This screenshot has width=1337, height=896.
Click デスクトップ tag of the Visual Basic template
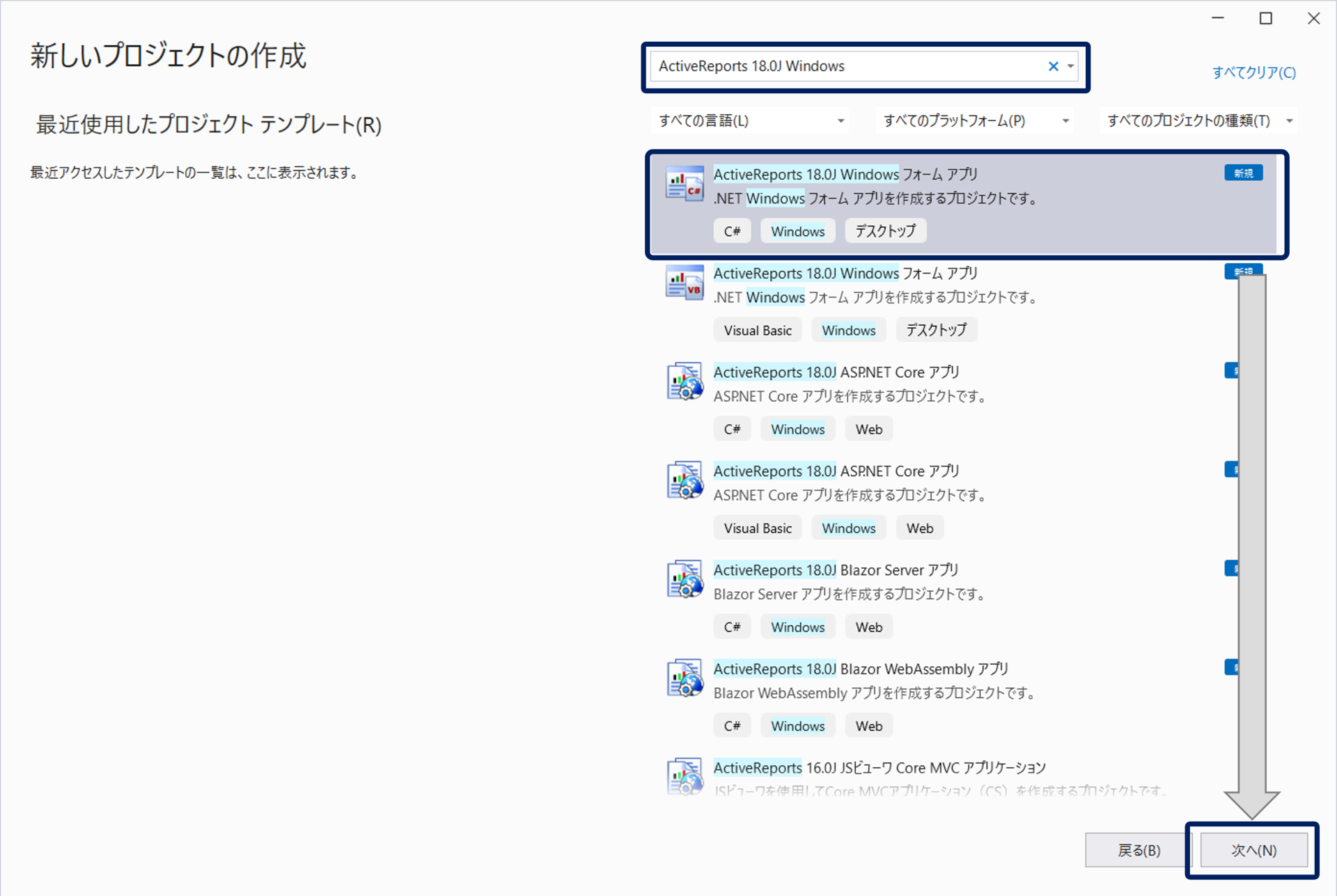click(936, 330)
